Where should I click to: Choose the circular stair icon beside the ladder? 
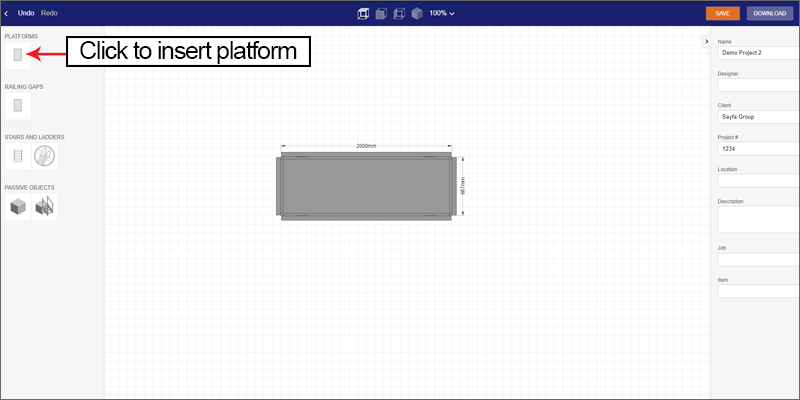pyautogui.click(x=44, y=155)
